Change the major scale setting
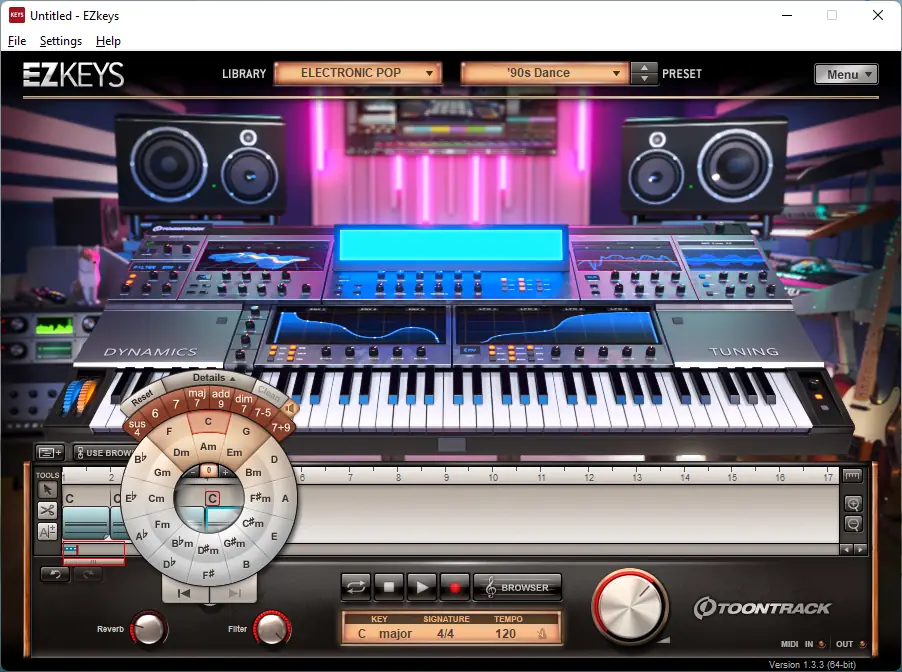This screenshot has height=672, width=902. click(395, 633)
